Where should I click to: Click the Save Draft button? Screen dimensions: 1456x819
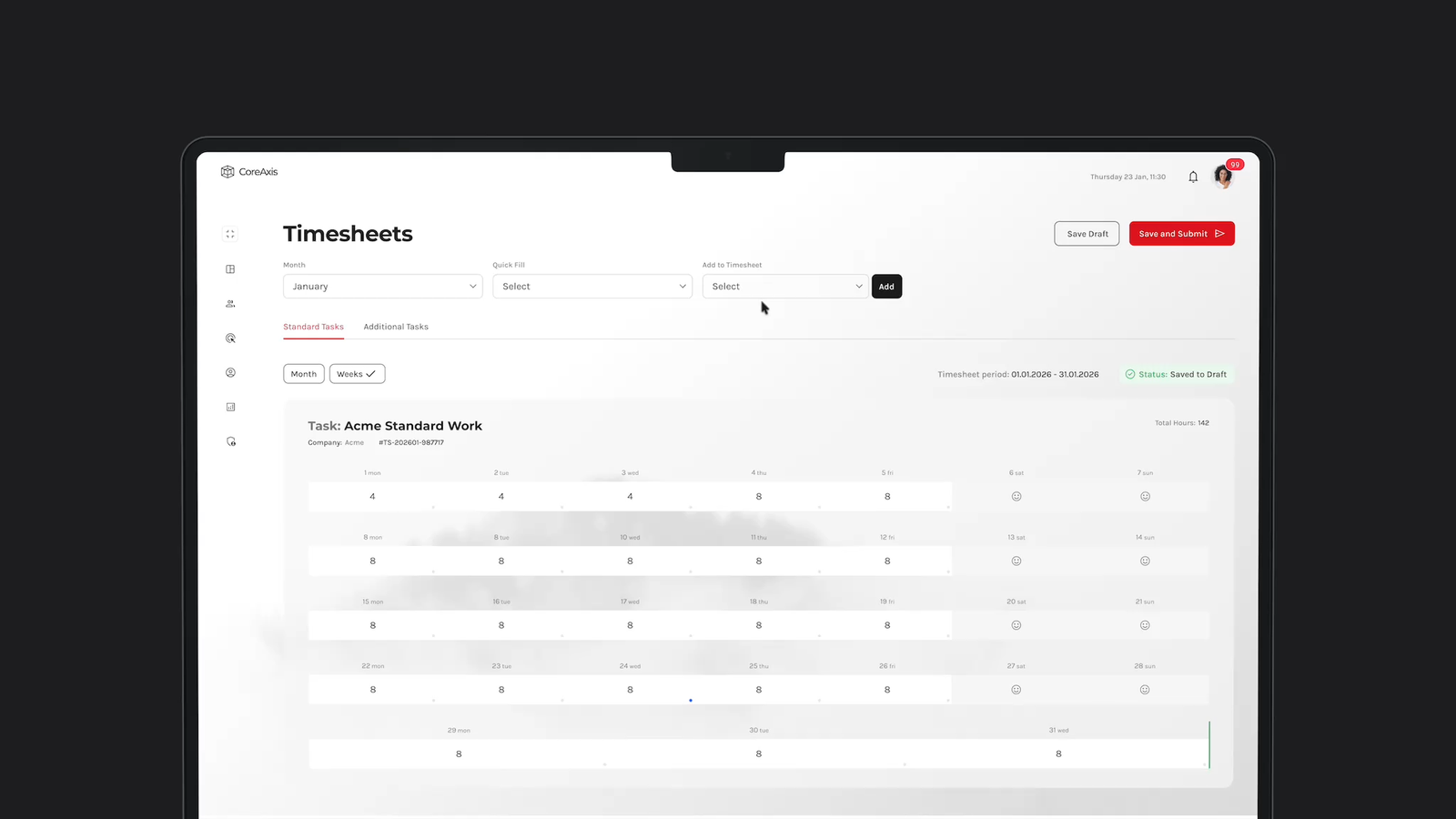(1087, 233)
